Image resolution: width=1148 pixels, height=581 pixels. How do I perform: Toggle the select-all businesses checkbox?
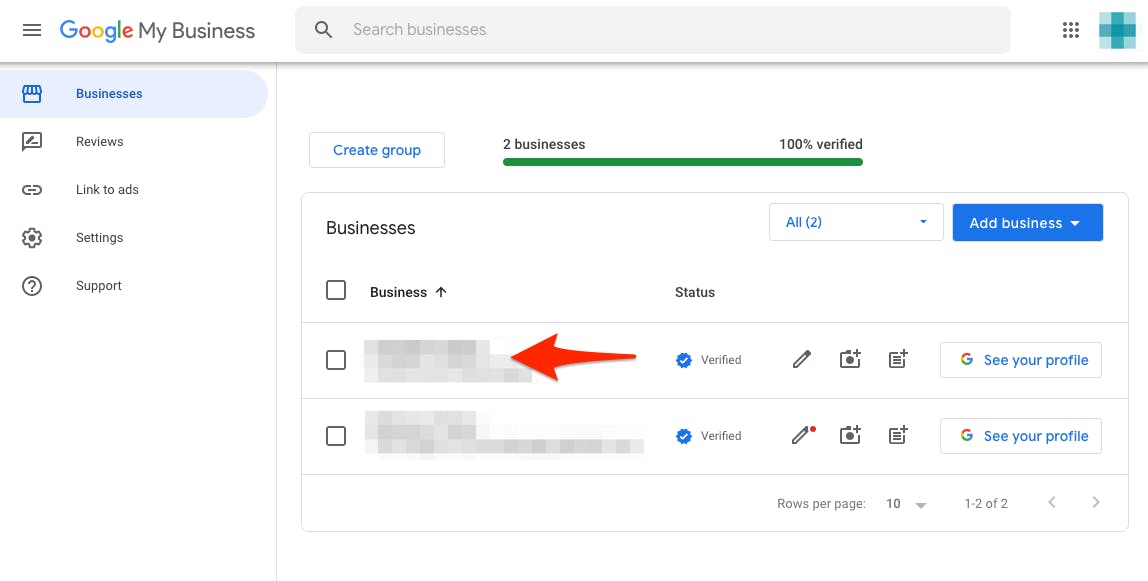pyautogui.click(x=336, y=291)
